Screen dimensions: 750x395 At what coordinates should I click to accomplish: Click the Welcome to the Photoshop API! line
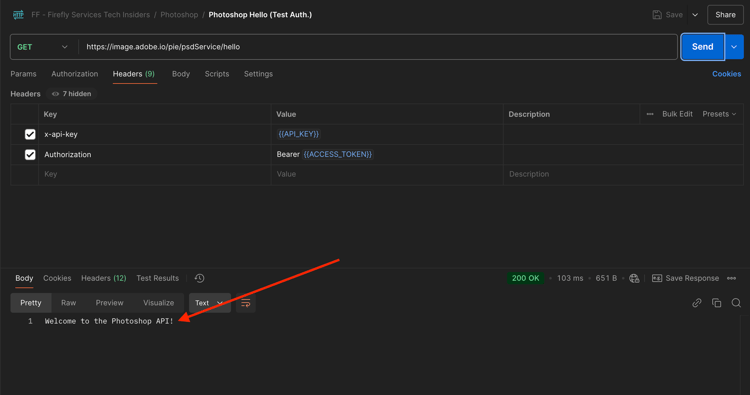(x=109, y=321)
